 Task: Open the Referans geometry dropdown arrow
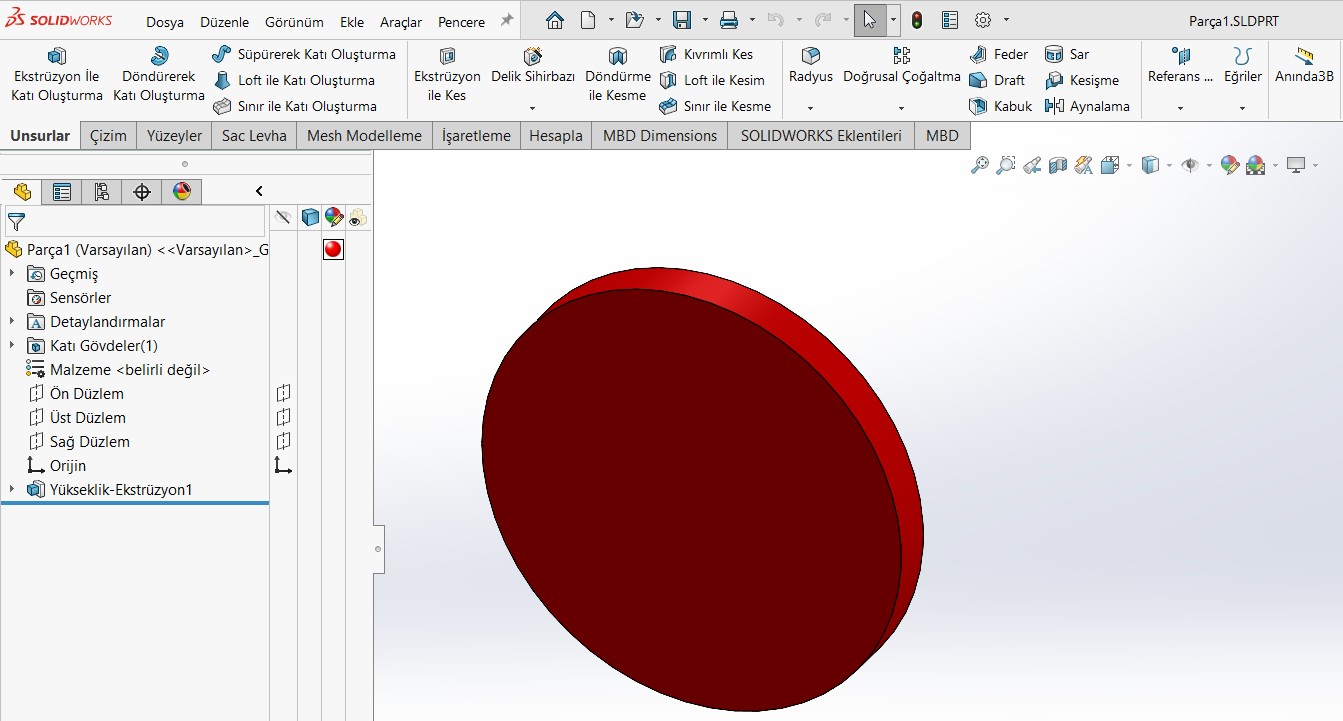(1181, 108)
